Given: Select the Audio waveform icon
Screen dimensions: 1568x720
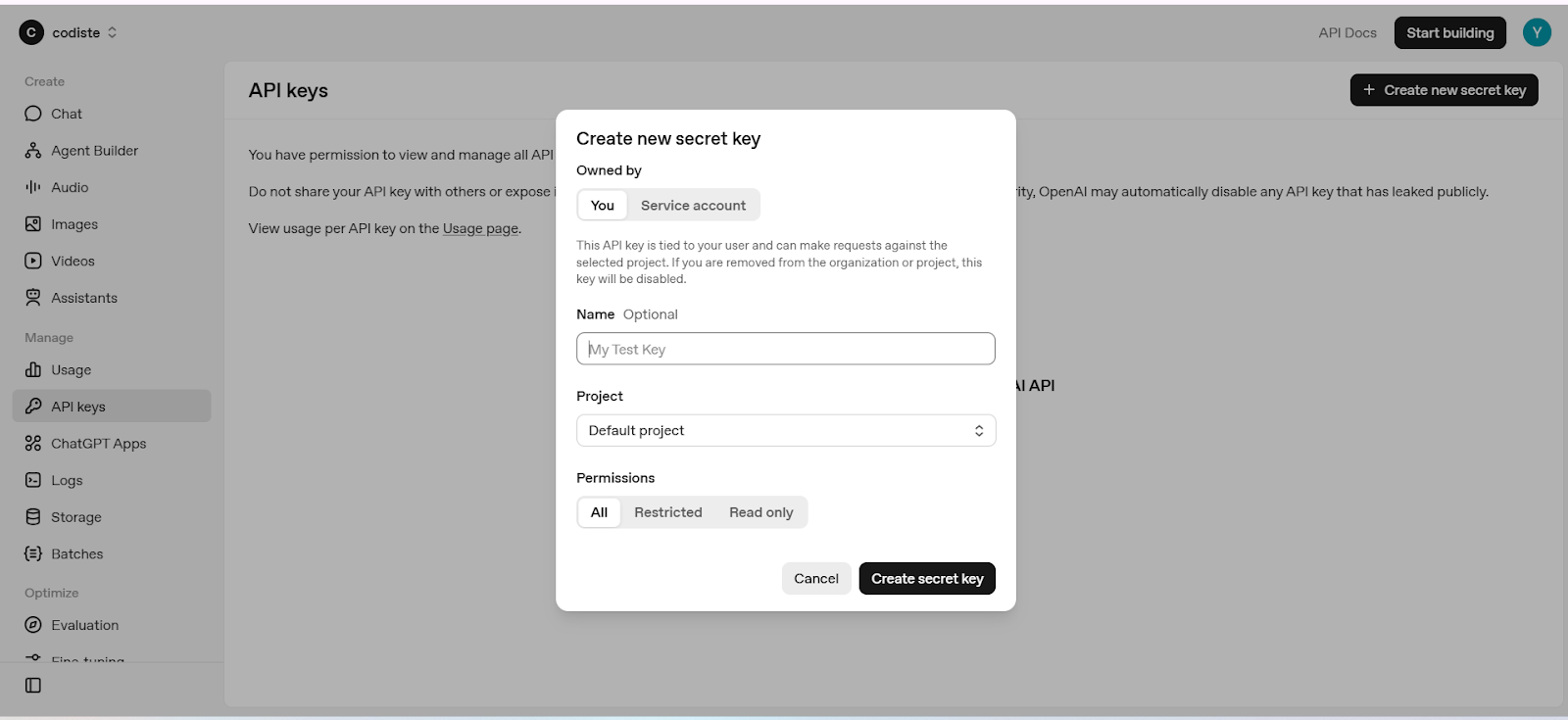Looking at the screenshot, I should coord(33,187).
